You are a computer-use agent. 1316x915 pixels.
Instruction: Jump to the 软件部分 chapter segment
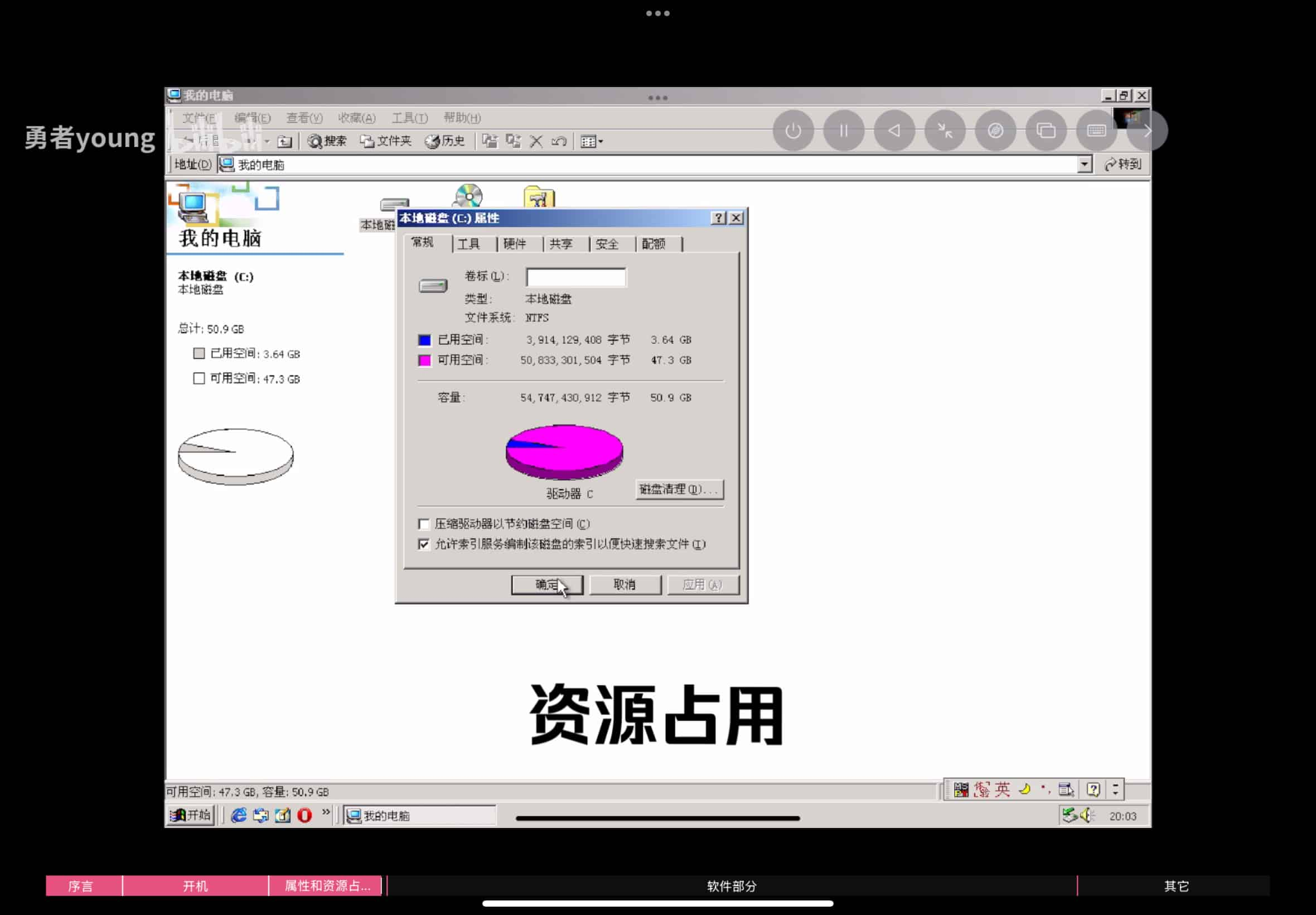click(732, 886)
